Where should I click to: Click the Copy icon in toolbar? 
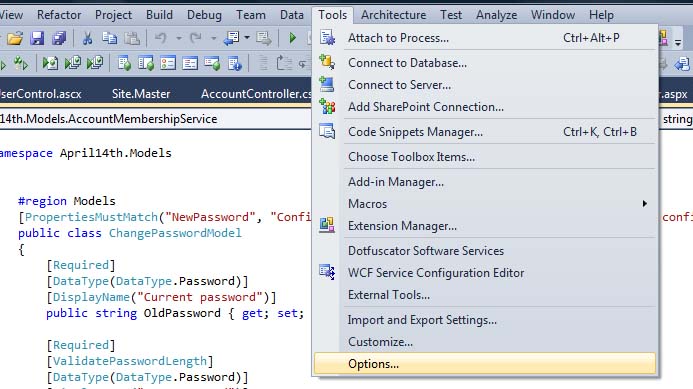(x=110, y=38)
